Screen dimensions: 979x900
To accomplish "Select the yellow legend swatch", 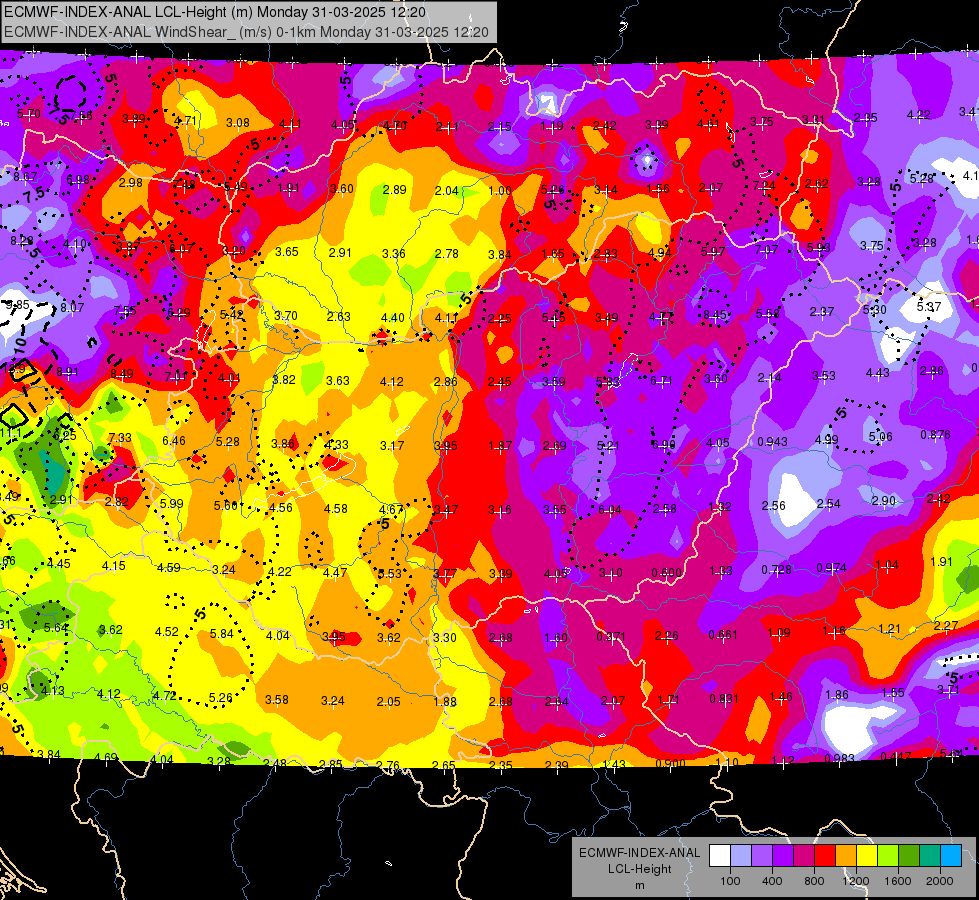I will coord(867,856).
